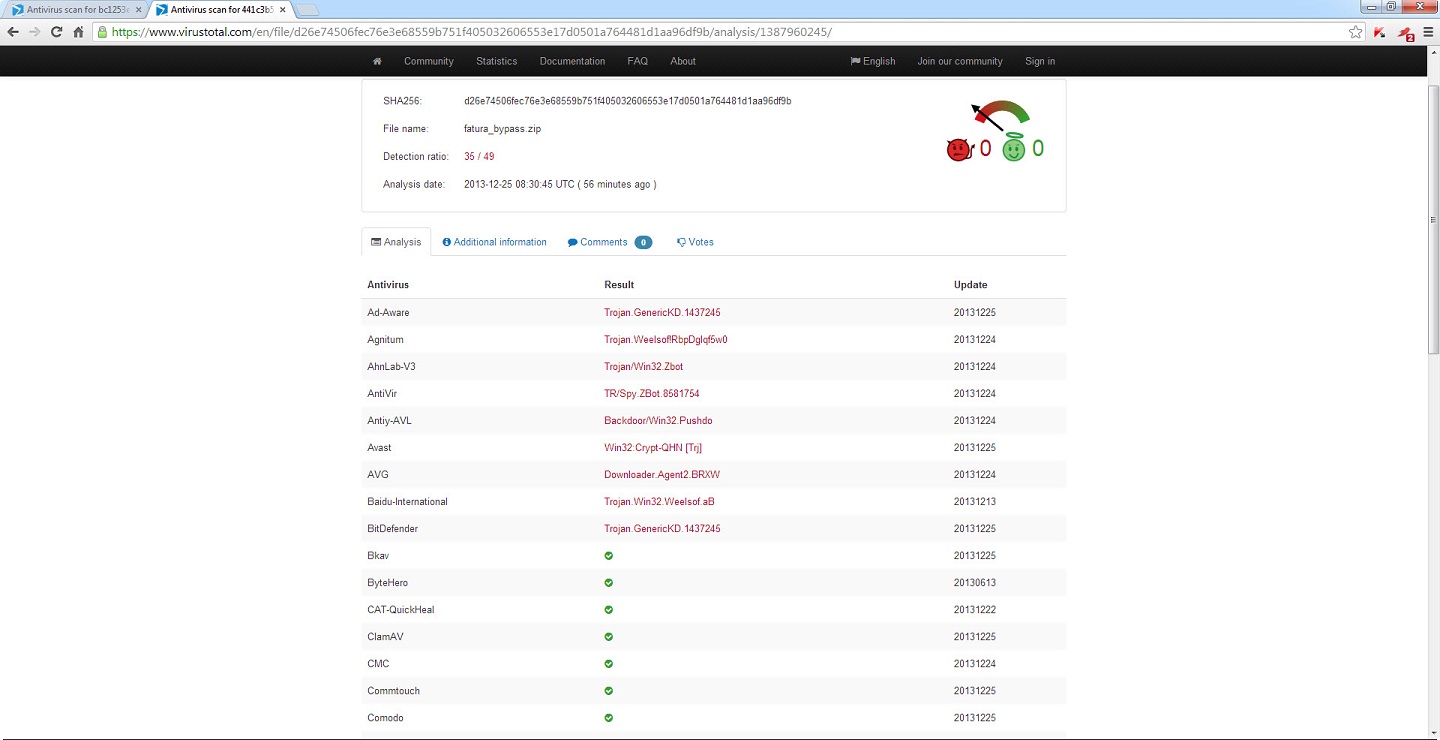Click result Win32:Crypt-QHN [Trj]
This screenshot has height=740, width=1440.
pyautogui.click(x=653, y=448)
